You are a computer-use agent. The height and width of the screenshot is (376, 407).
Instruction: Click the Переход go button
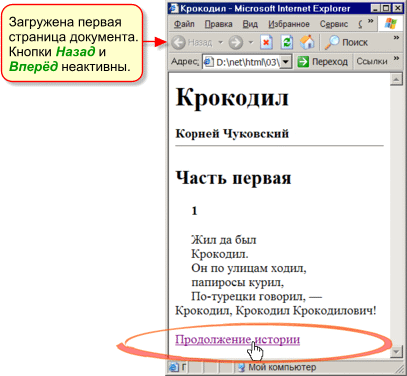coord(322,62)
